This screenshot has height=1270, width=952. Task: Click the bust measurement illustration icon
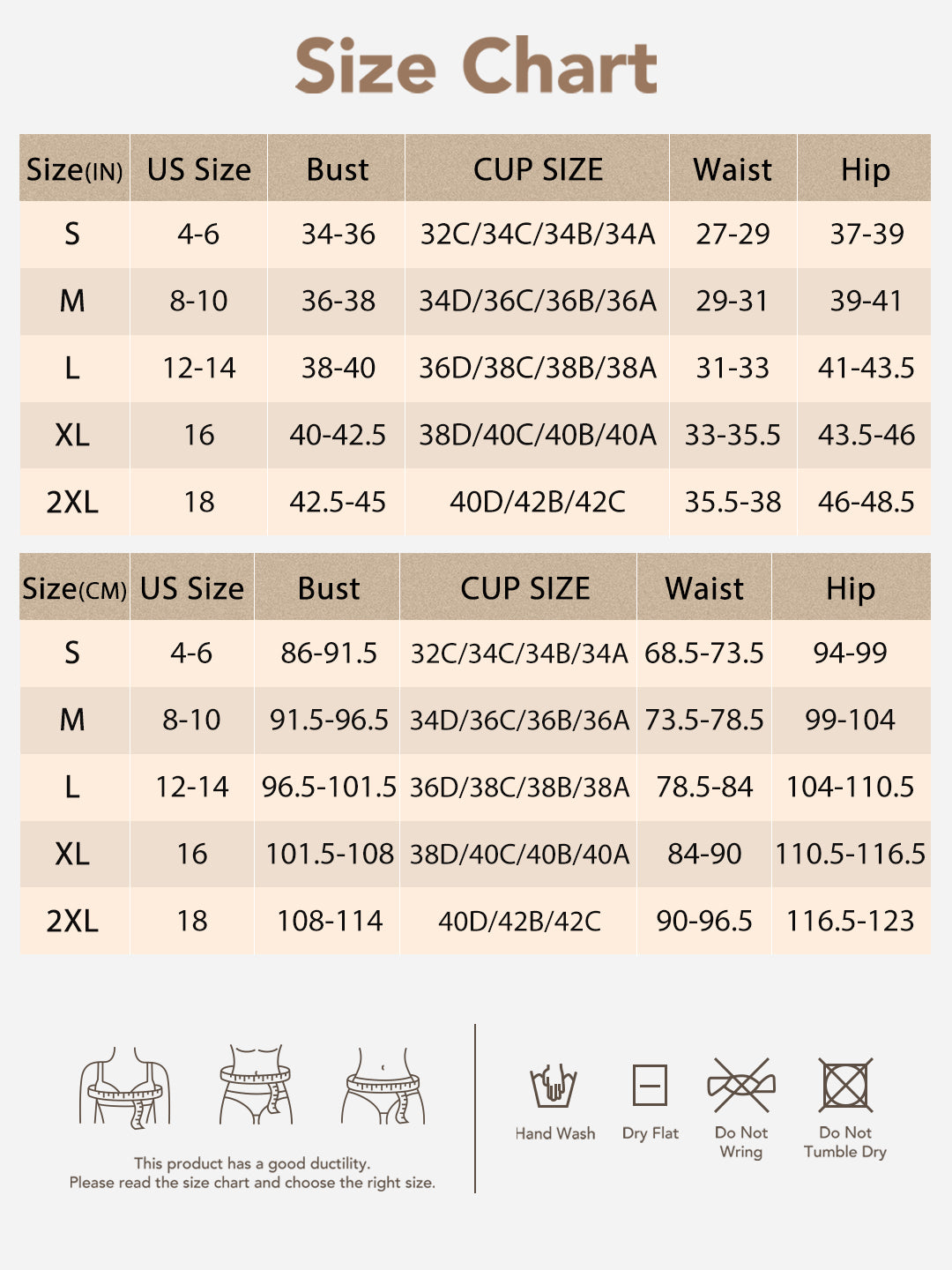[124, 1087]
